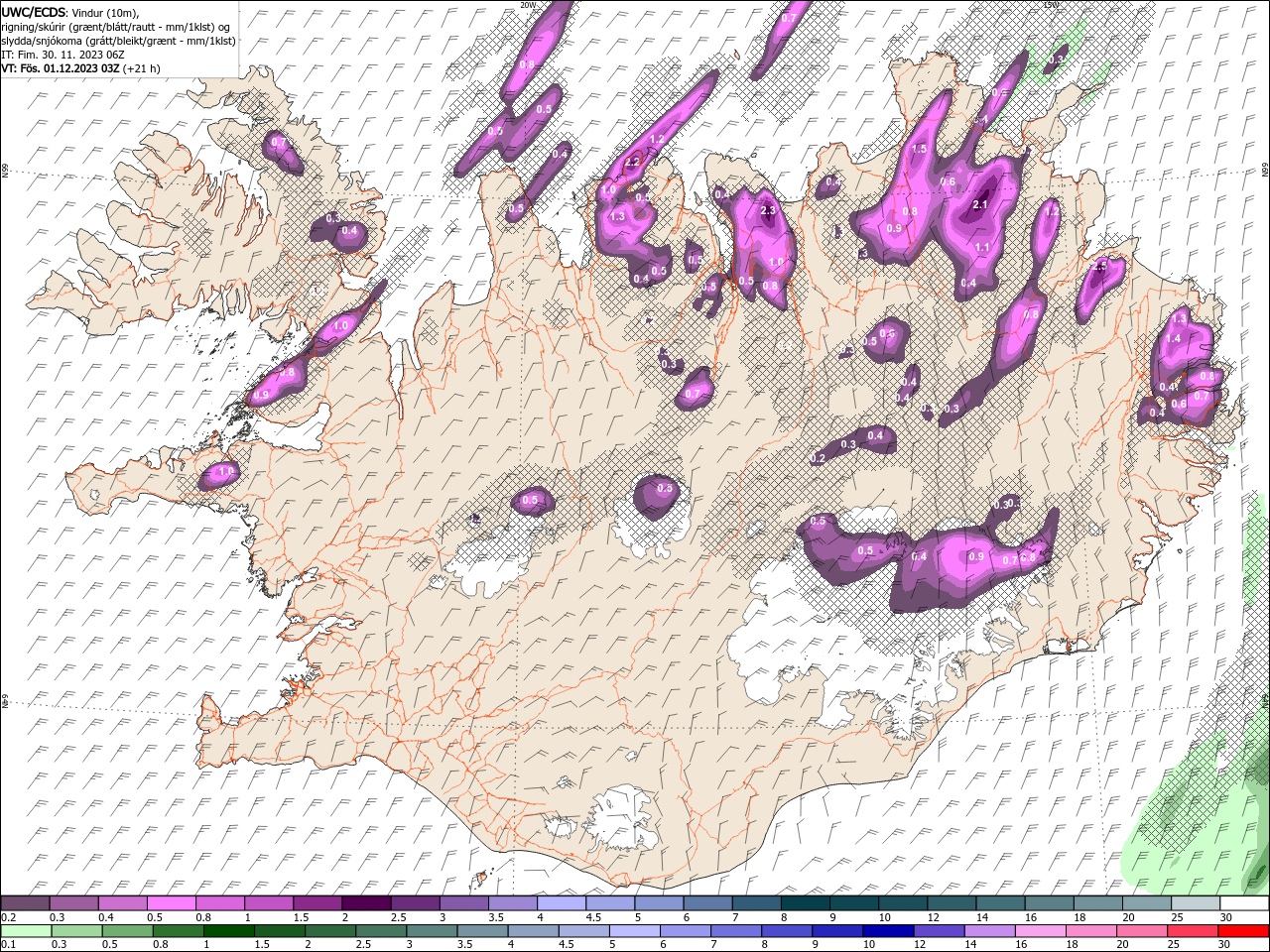1270x952 pixels.
Task: Click the 1.3 snowfall label on north coast
Action: click(x=617, y=216)
